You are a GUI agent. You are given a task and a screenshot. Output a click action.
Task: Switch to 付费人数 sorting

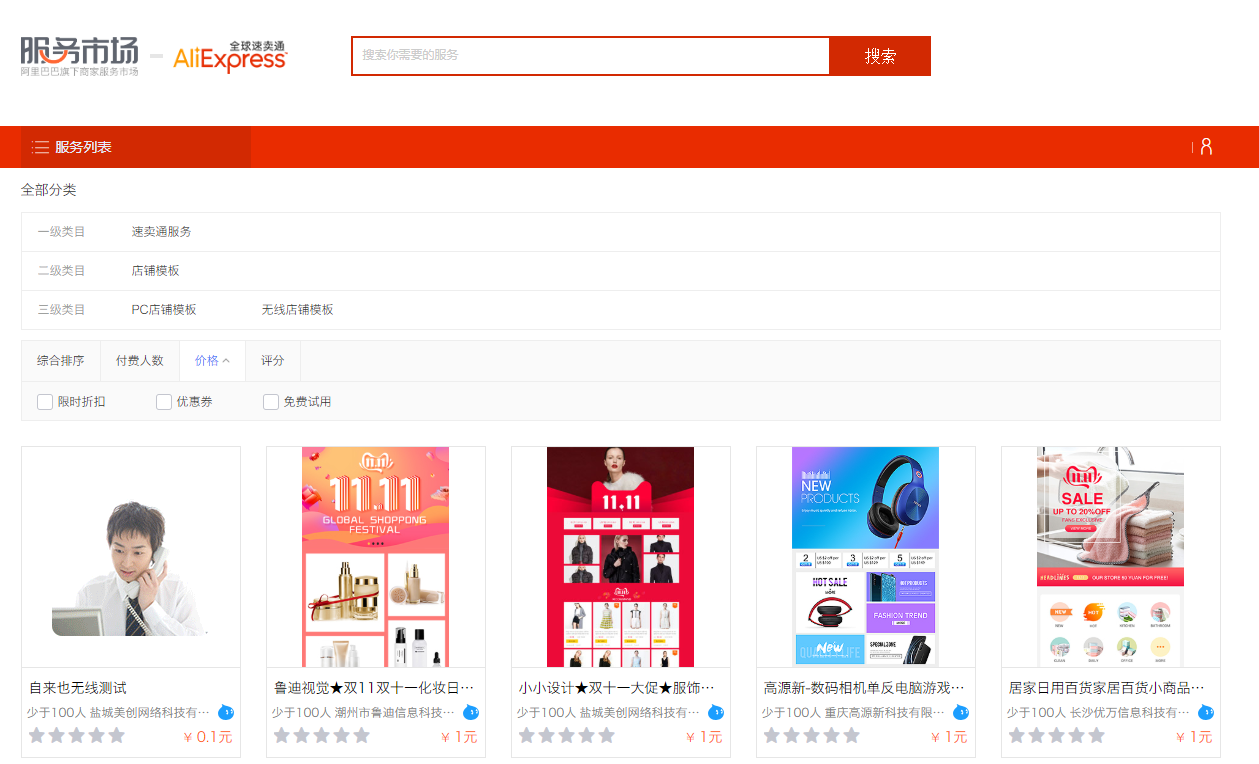(x=140, y=361)
